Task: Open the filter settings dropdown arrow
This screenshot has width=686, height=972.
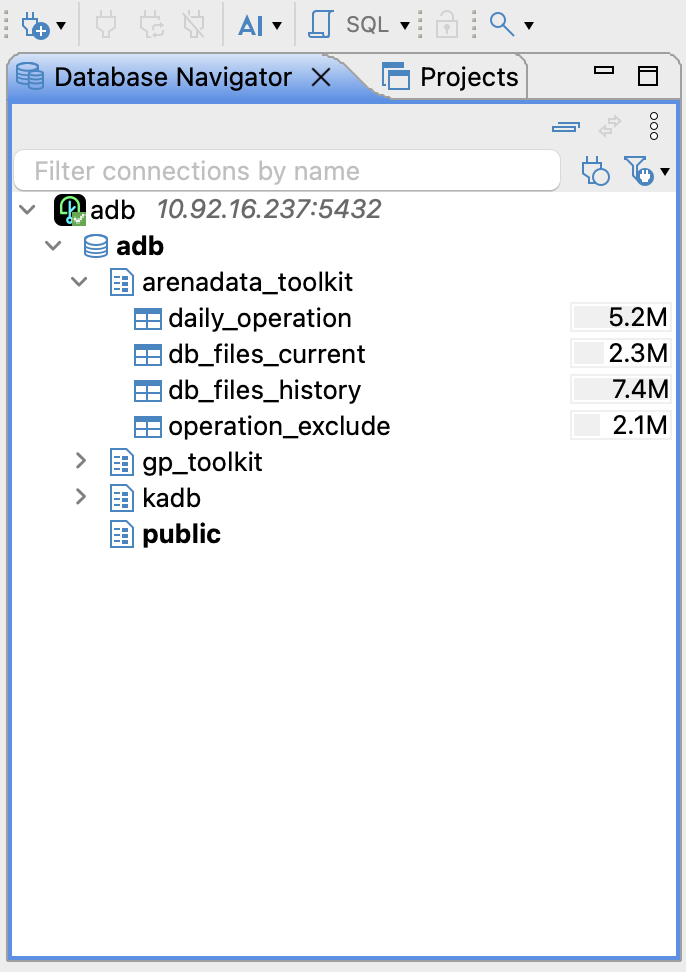Action: tap(663, 172)
